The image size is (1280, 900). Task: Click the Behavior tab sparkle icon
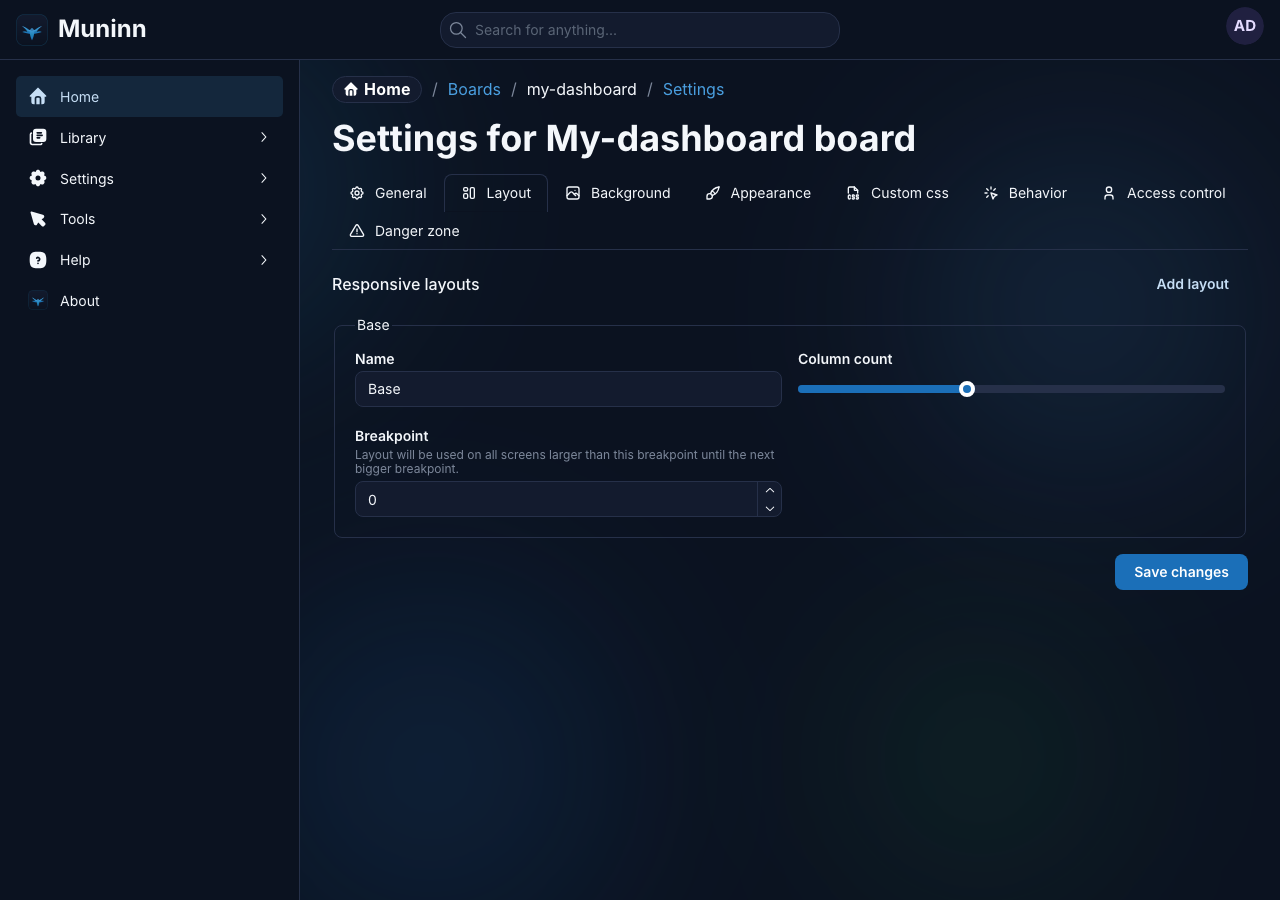click(x=991, y=193)
